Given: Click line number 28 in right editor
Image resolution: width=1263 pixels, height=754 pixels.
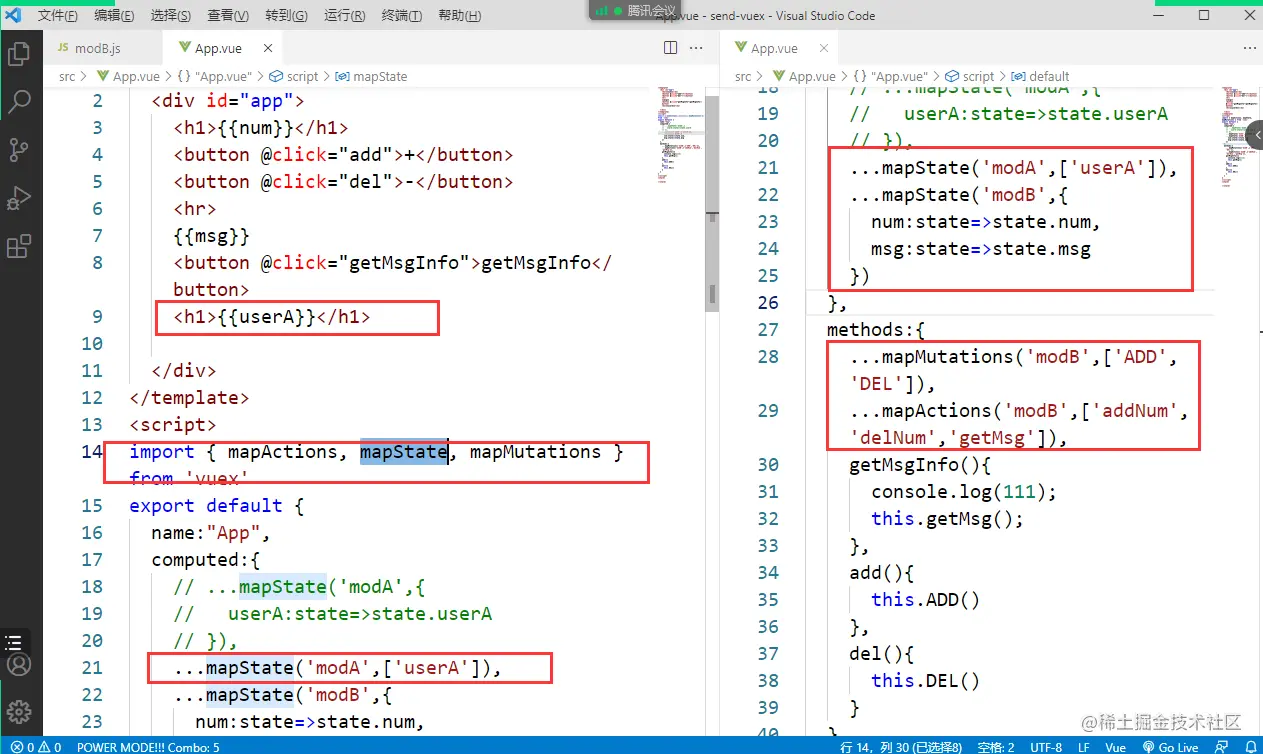Looking at the screenshot, I should pyautogui.click(x=768, y=356).
